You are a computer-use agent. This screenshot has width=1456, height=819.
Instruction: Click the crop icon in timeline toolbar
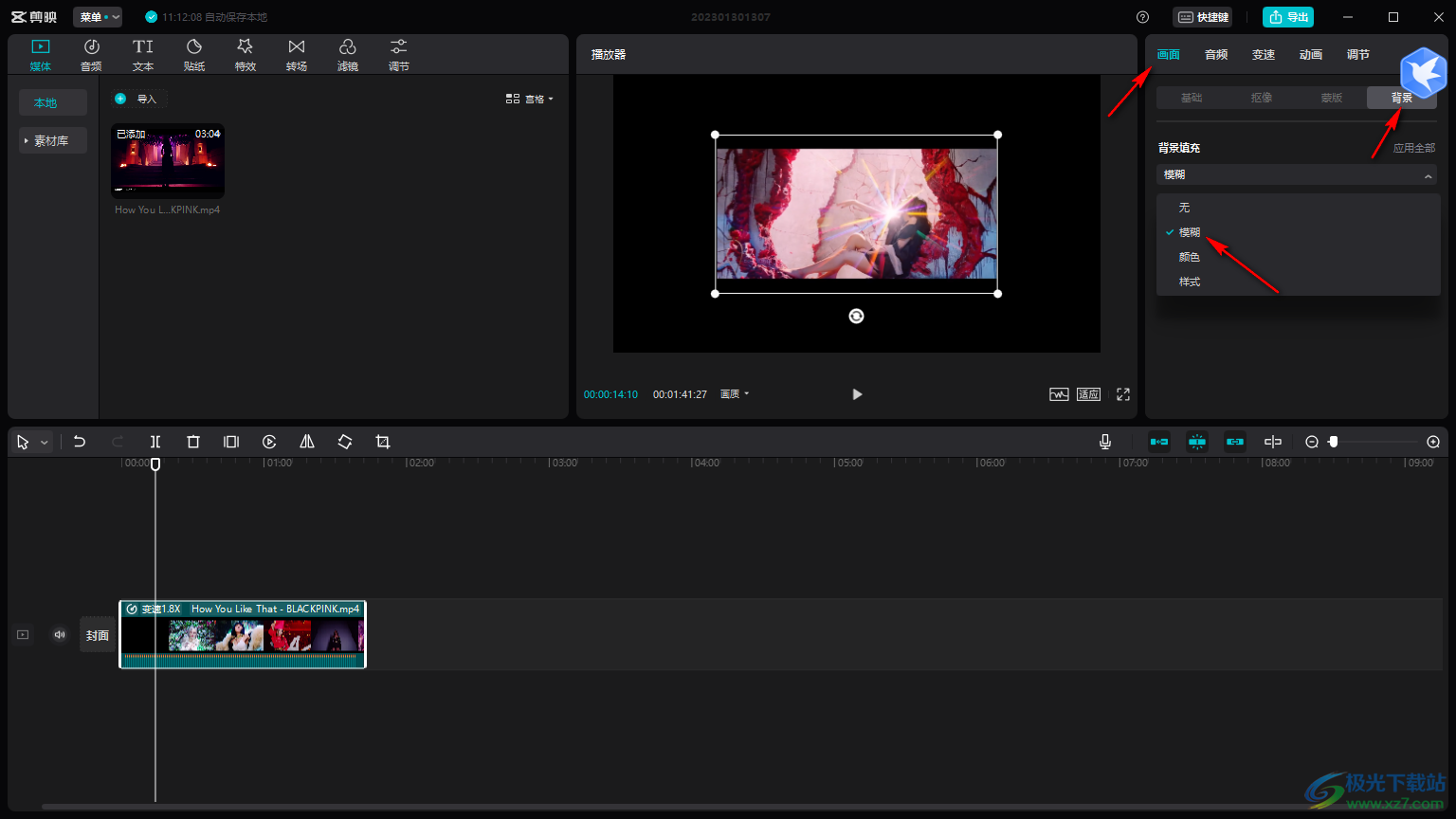[383, 442]
